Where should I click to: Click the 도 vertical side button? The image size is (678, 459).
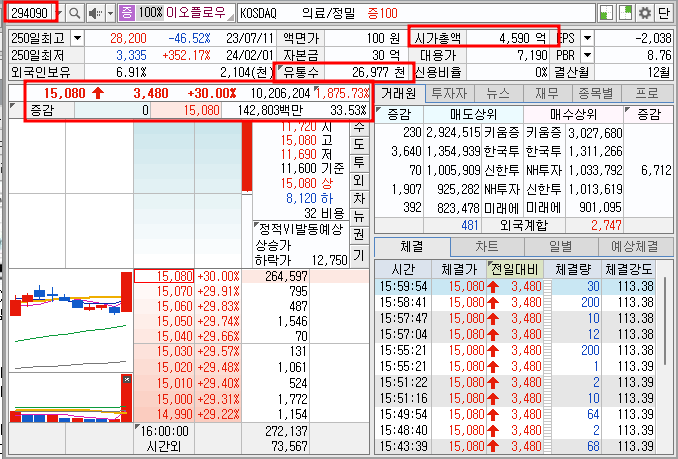coord(359,144)
